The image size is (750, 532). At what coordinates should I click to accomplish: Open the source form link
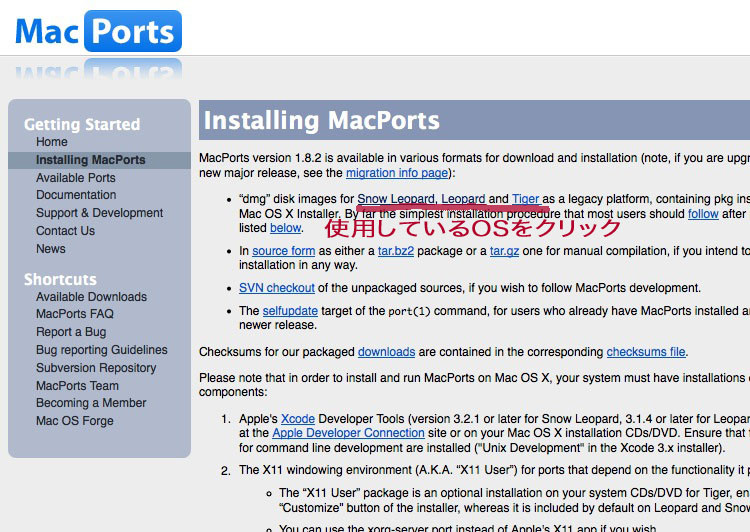pos(284,251)
